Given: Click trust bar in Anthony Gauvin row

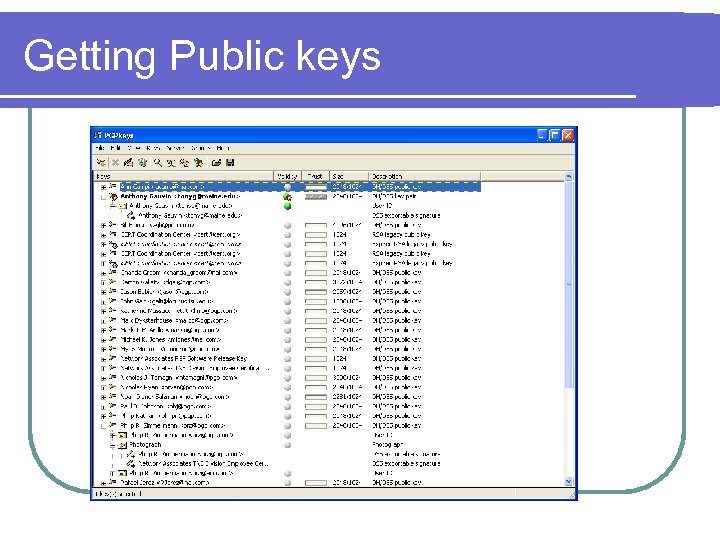Looking at the screenshot, I should [316, 197].
